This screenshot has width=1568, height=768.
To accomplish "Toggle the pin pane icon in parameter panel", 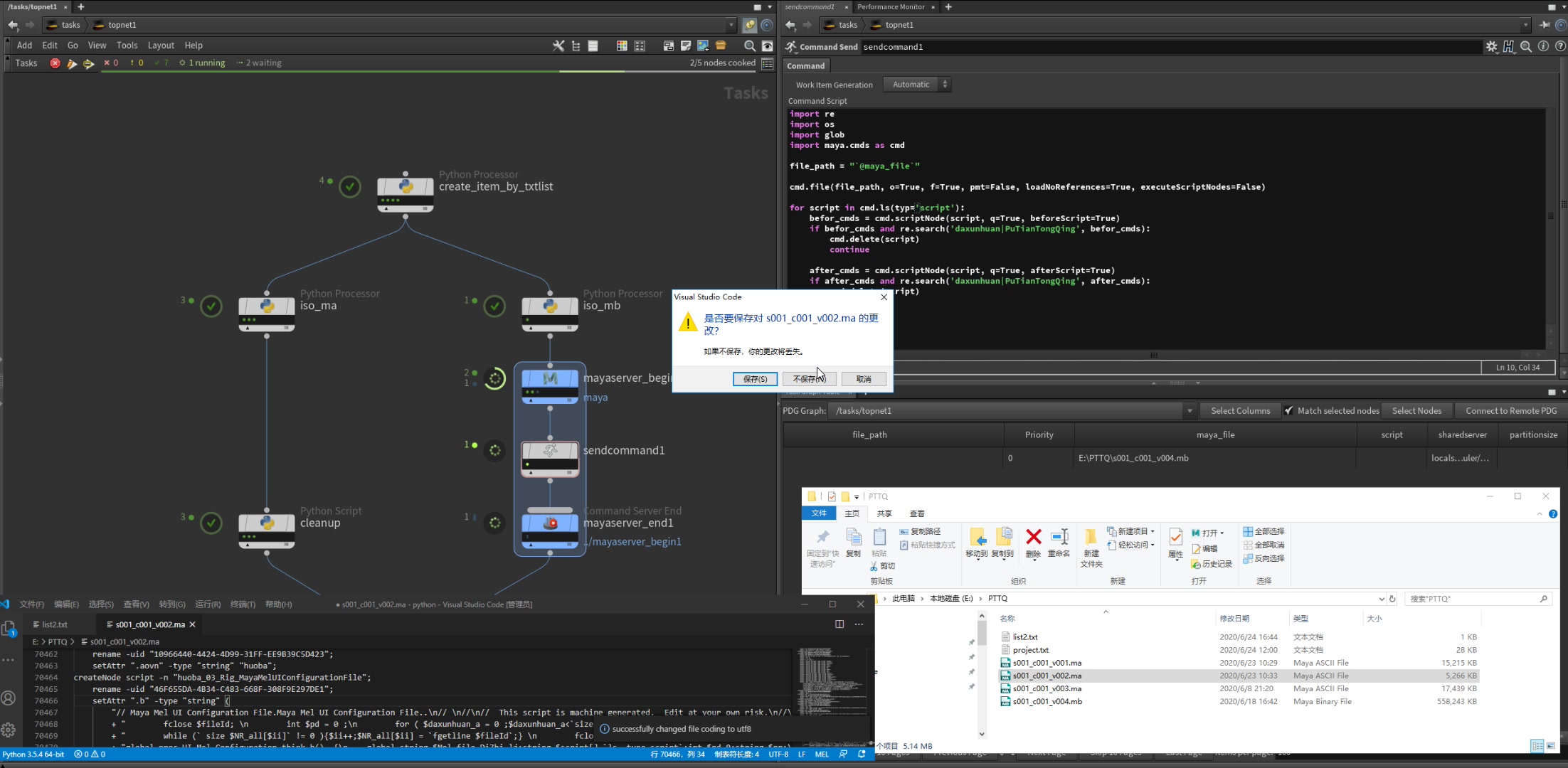I will point(1545,25).
